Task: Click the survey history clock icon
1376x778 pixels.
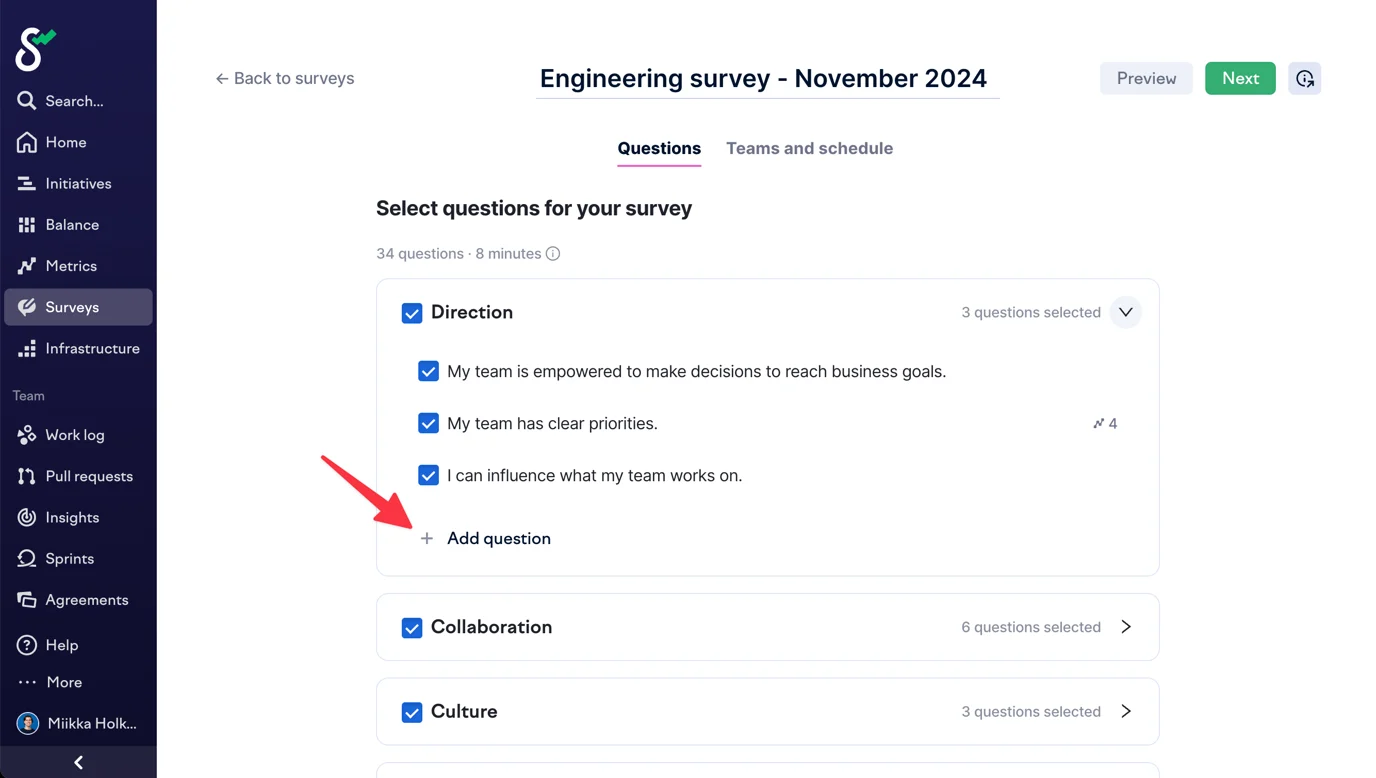Action: pyautogui.click(x=1304, y=79)
